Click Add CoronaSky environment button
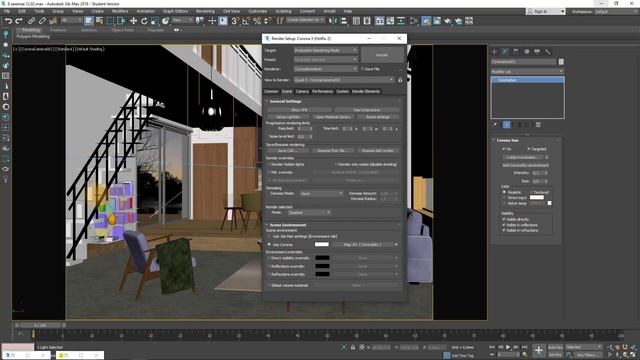Viewport: 640px width, 360px height. click(x=525, y=165)
